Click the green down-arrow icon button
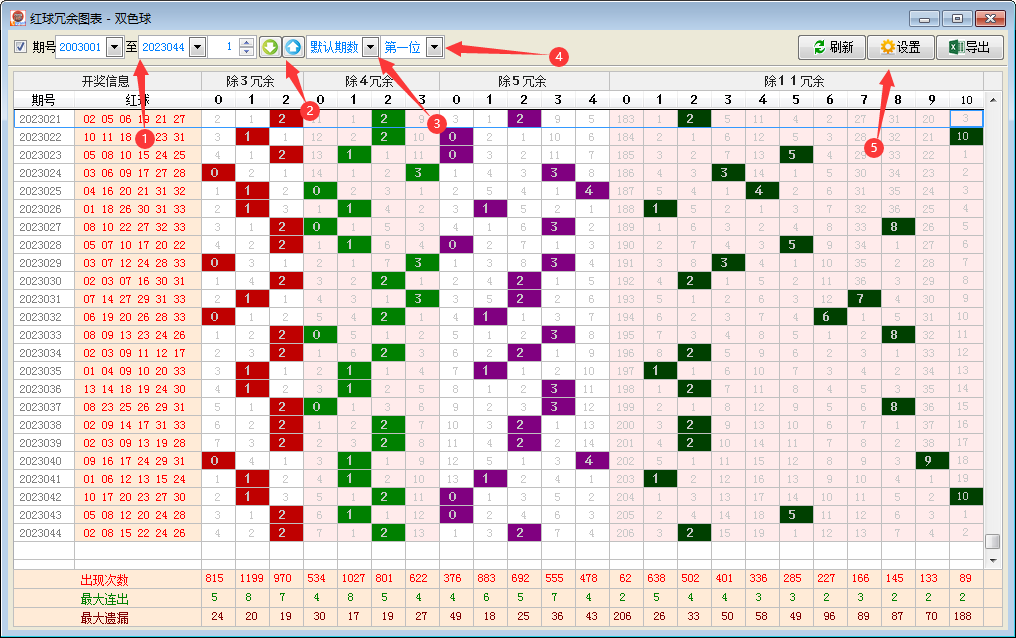 (269, 47)
